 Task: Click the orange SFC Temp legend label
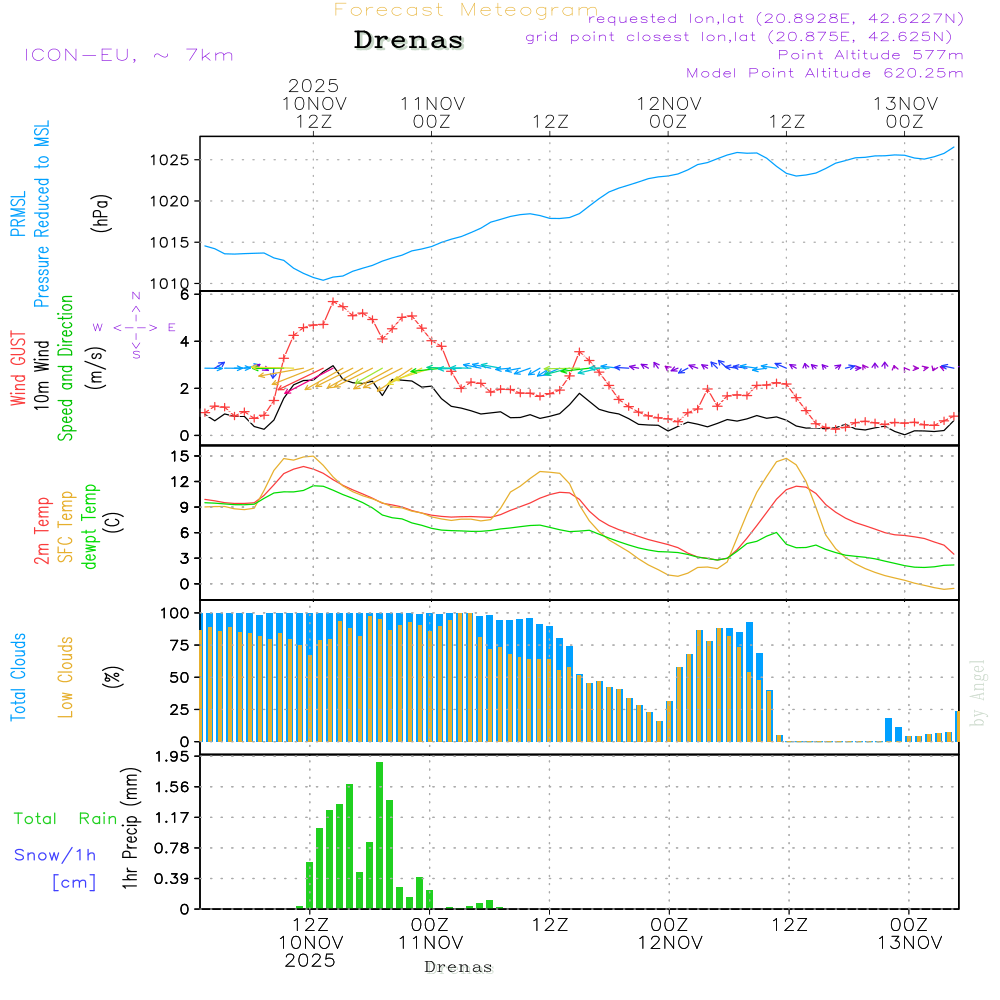[66, 527]
